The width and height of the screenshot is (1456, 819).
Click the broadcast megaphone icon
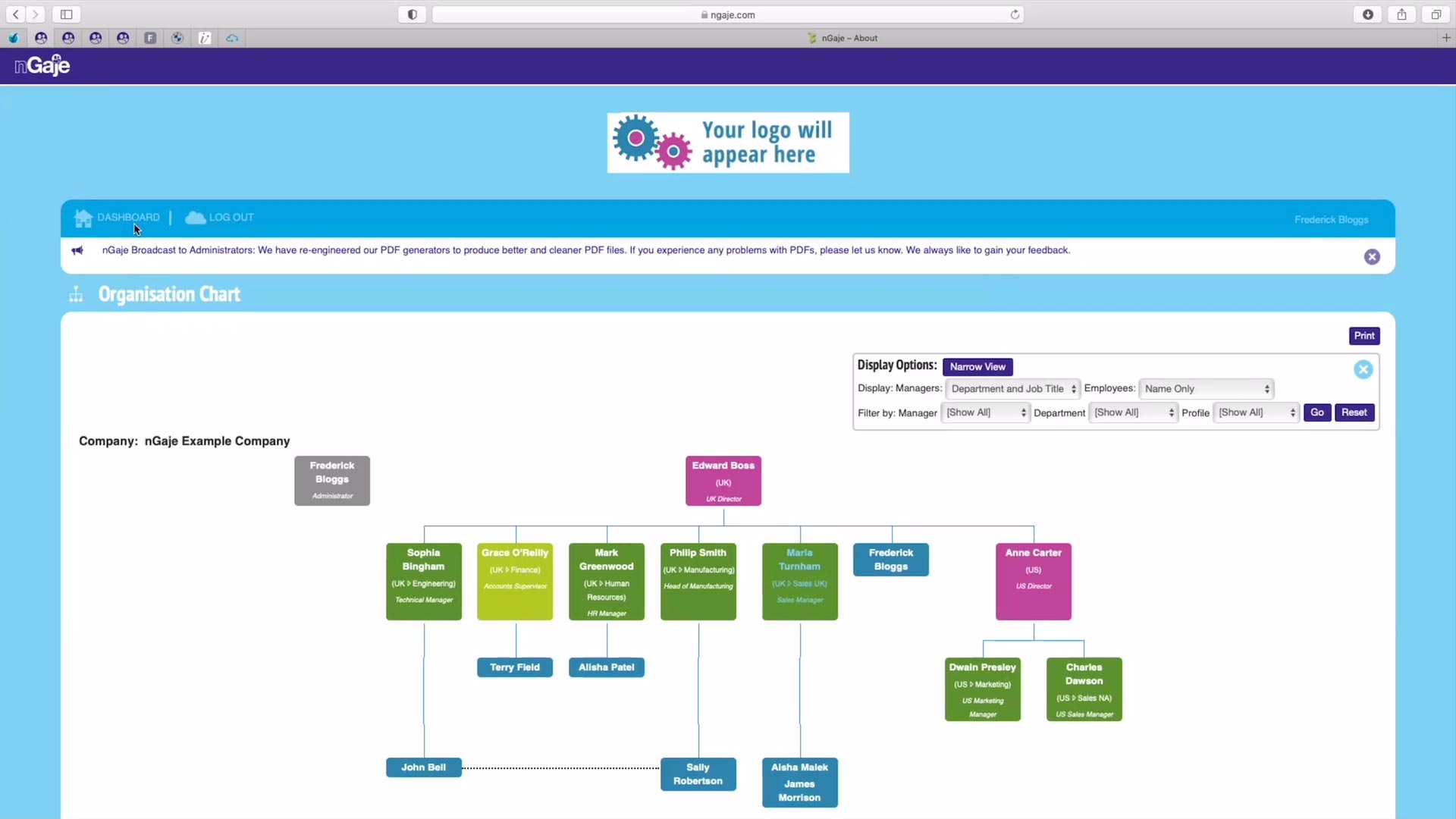pyautogui.click(x=77, y=250)
